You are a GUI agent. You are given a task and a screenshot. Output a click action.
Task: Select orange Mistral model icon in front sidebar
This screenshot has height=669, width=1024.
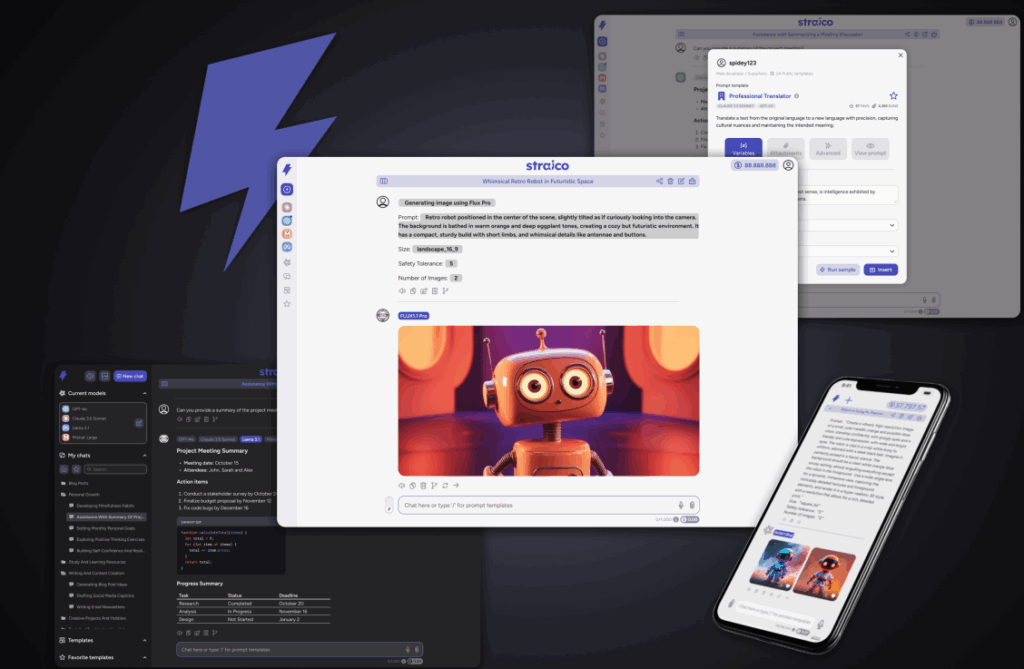pos(287,234)
